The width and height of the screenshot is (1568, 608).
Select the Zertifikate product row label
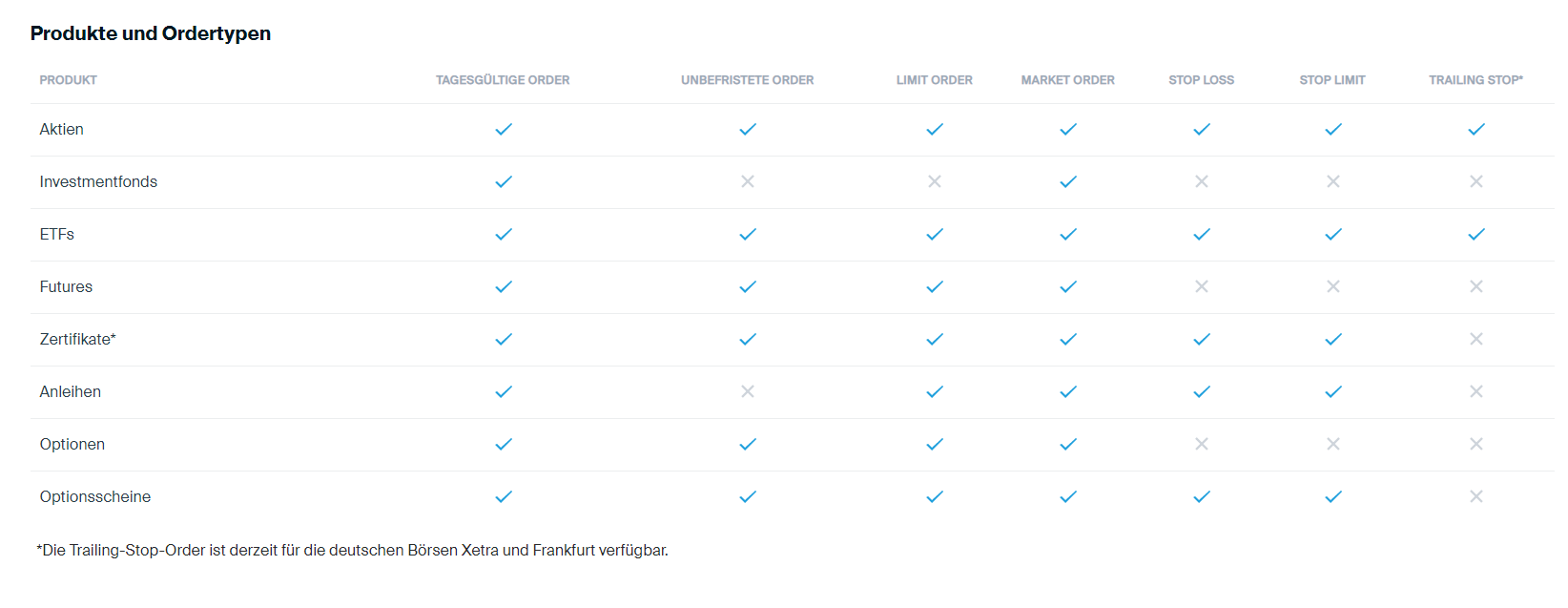(x=78, y=339)
